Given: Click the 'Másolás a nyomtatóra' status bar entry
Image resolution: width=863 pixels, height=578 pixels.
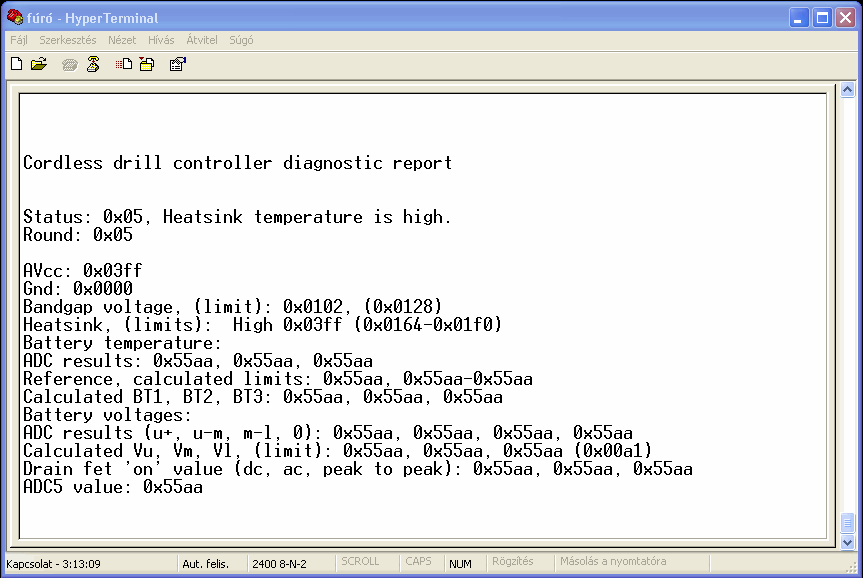Looking at the screenshot, I should click(613, 561).
